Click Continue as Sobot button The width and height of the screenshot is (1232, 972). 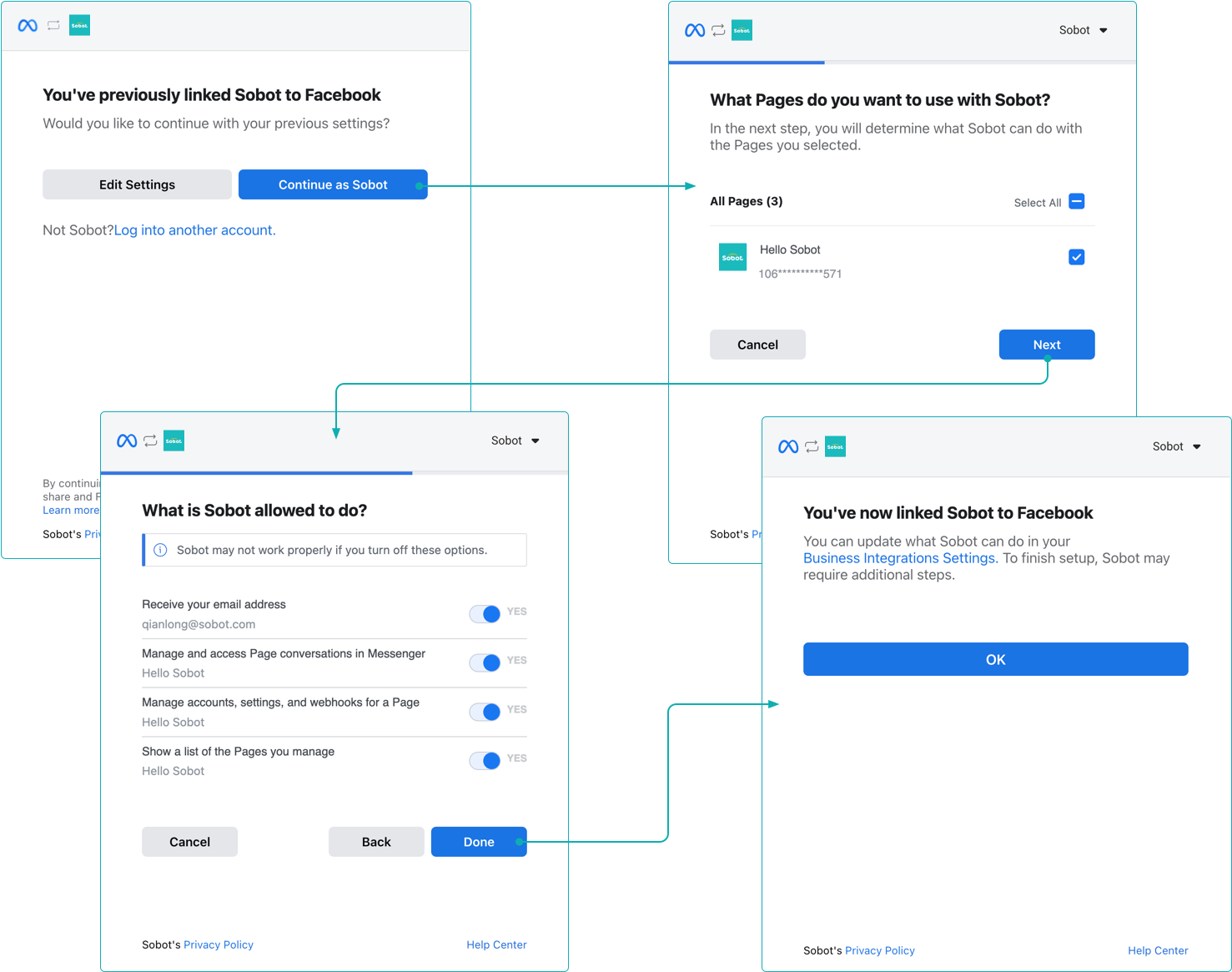(333, 184)
